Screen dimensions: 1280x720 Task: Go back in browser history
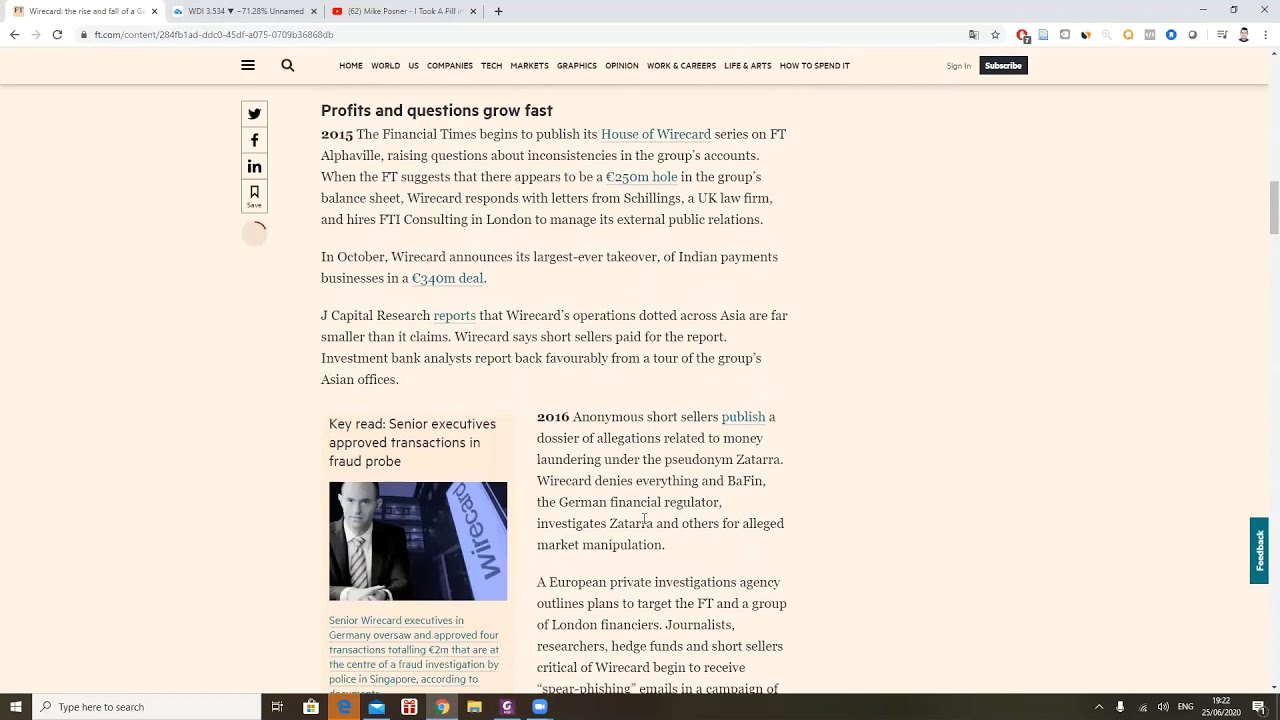click(14, 34)
